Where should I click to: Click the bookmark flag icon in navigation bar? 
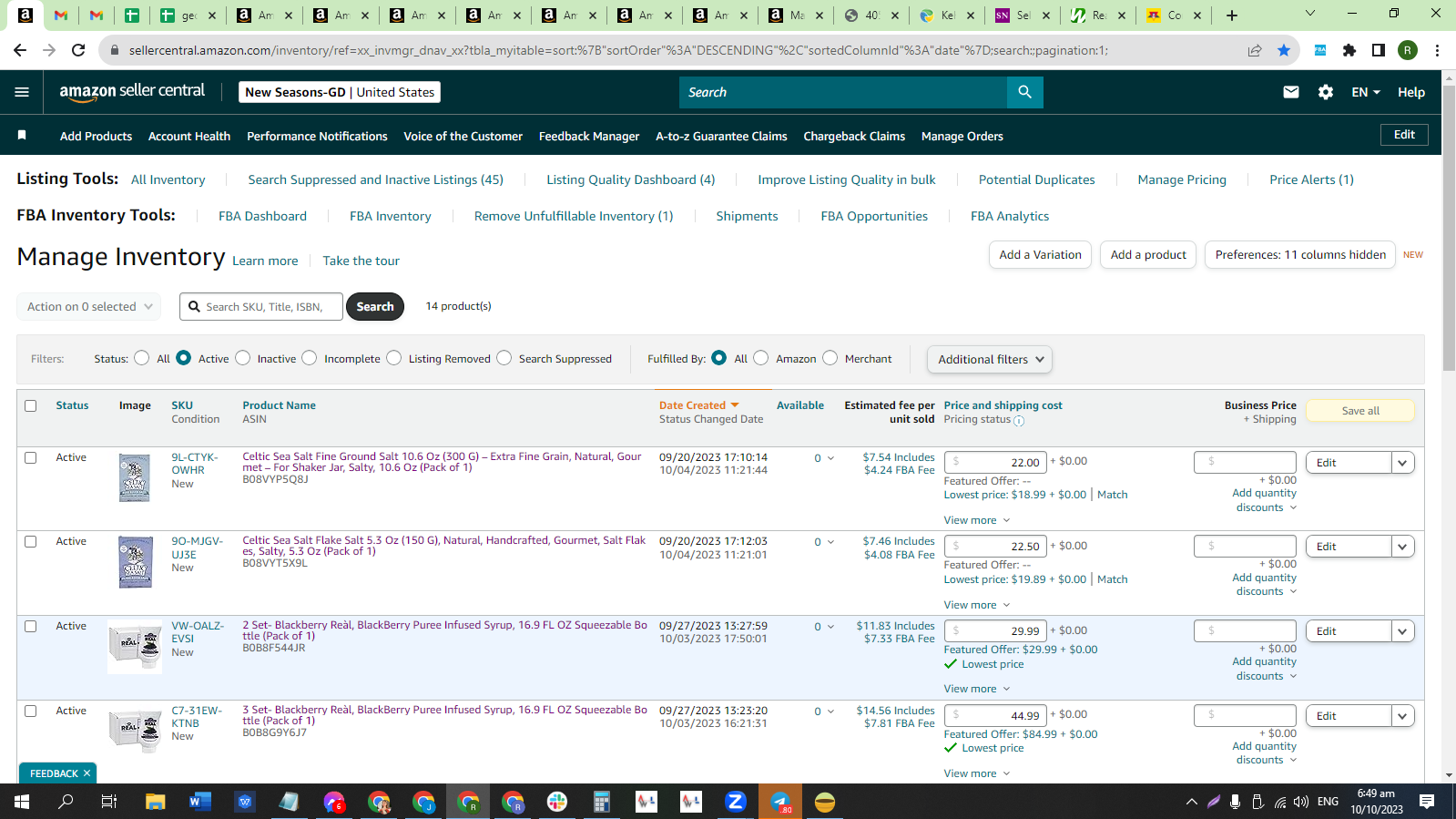pyautogui.click(x=22, y=136)
